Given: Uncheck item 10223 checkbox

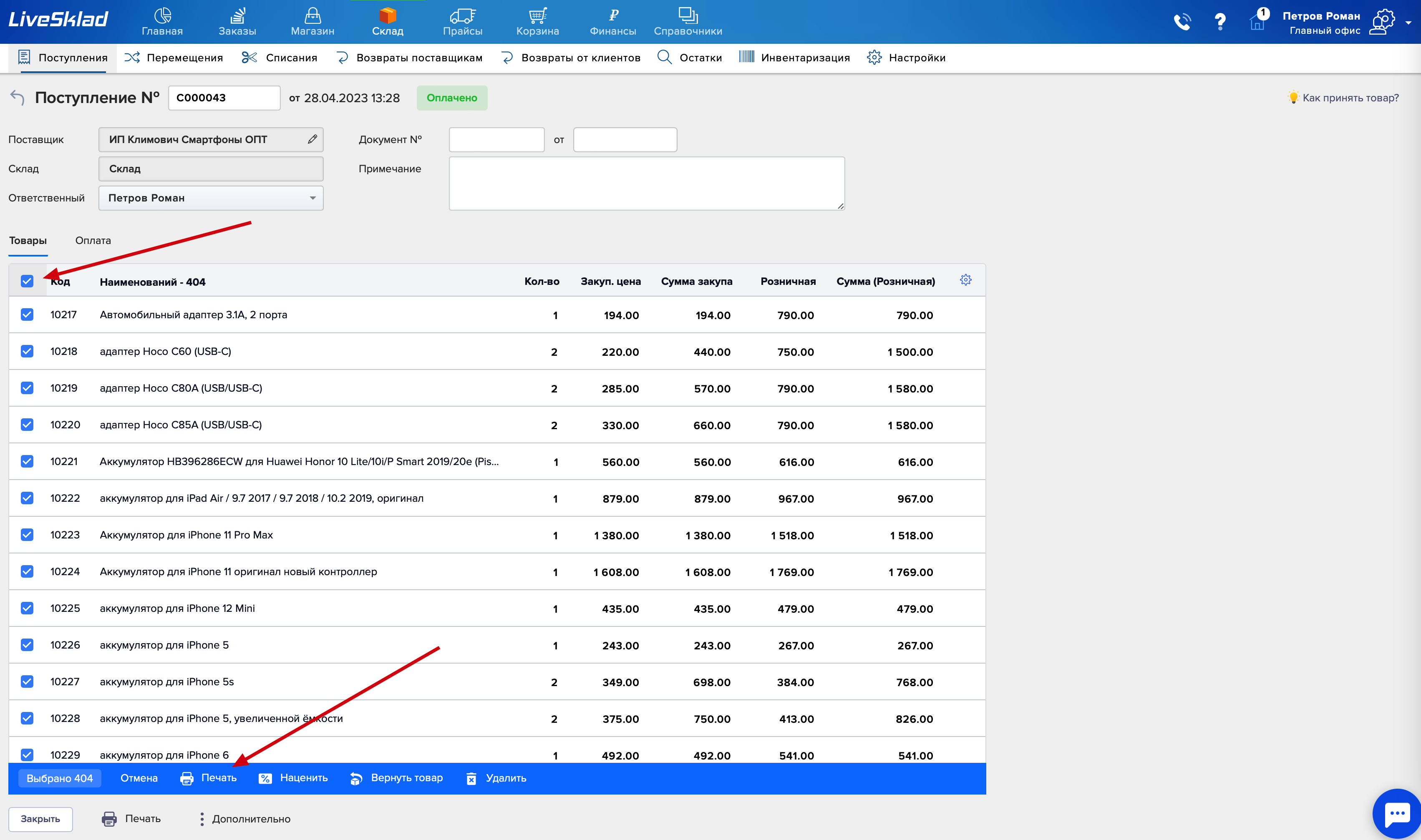Looking at the screenshot, I should 27,535.
